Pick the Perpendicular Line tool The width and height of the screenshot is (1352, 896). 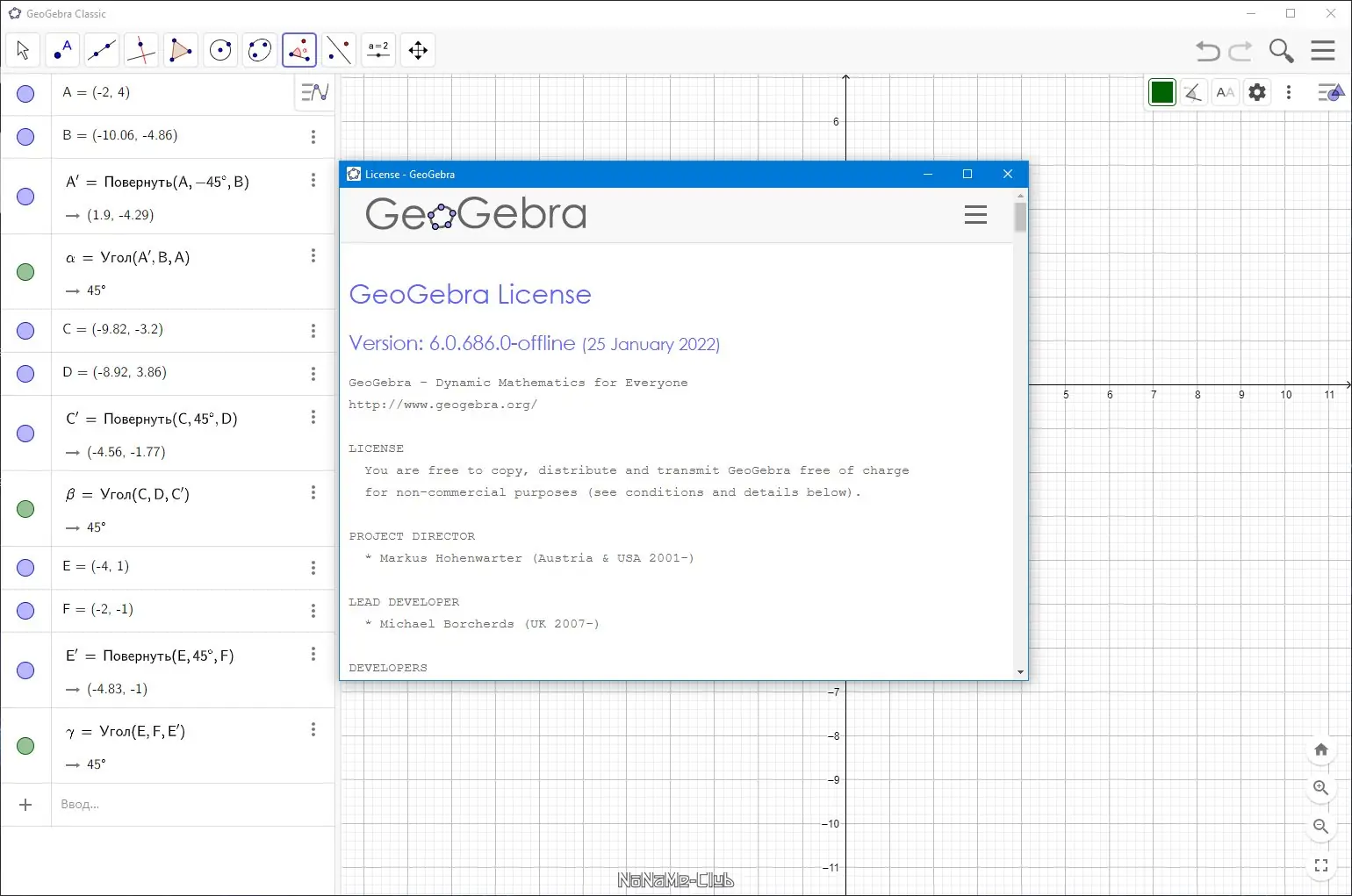pyautogui.click(x=141, y=50)
